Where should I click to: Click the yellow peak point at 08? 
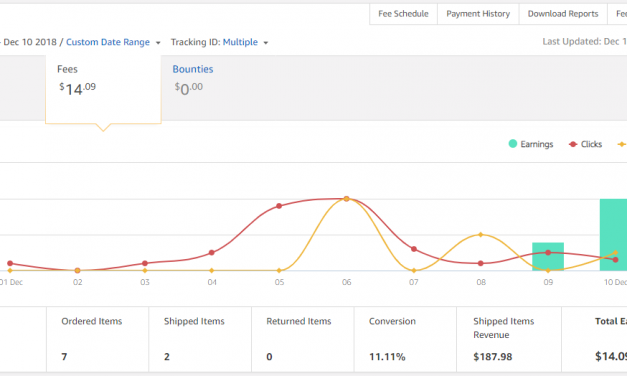(x=481, y=235)
